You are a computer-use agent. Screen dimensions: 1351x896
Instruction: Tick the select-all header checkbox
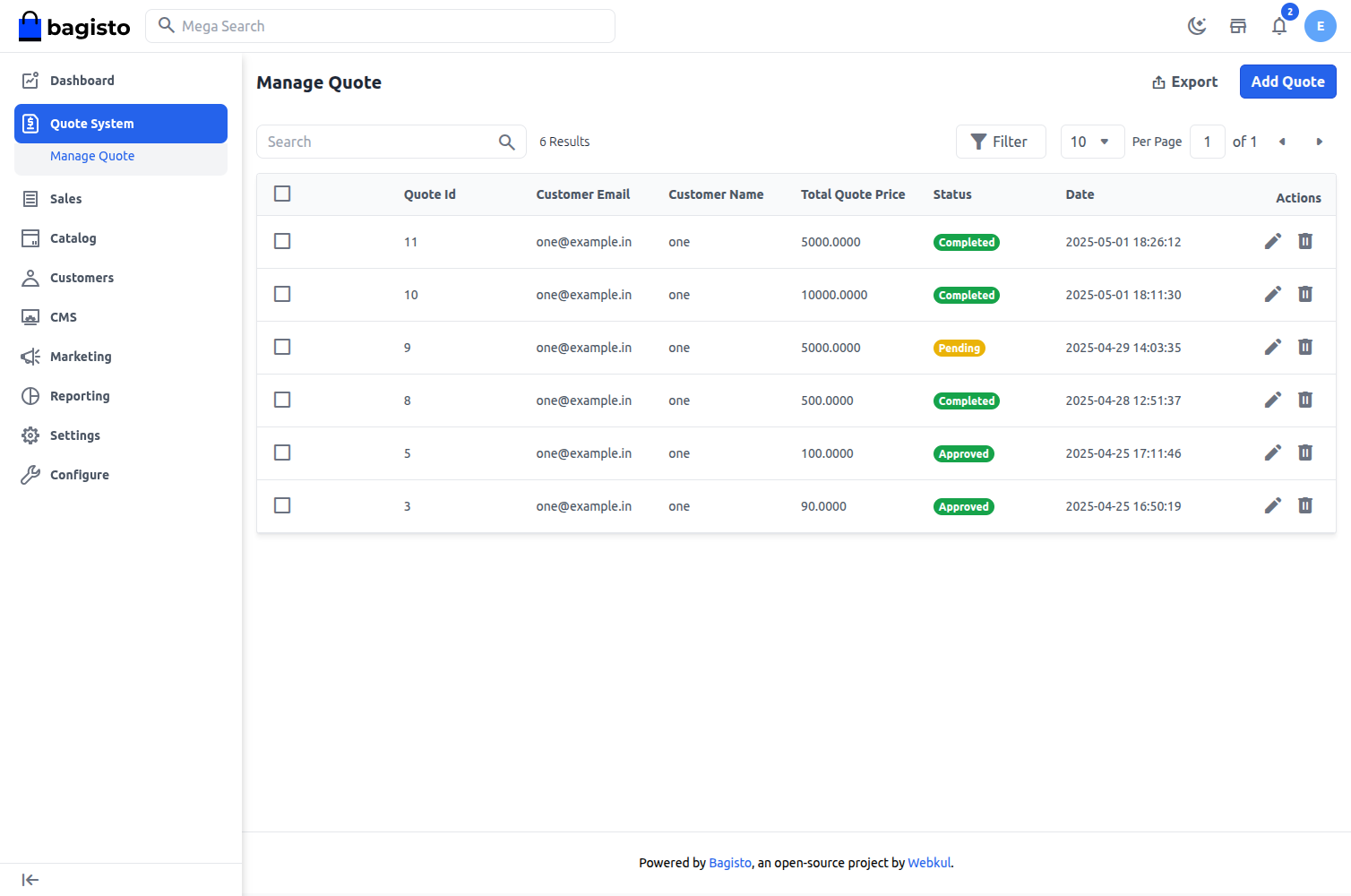(282, 194)
